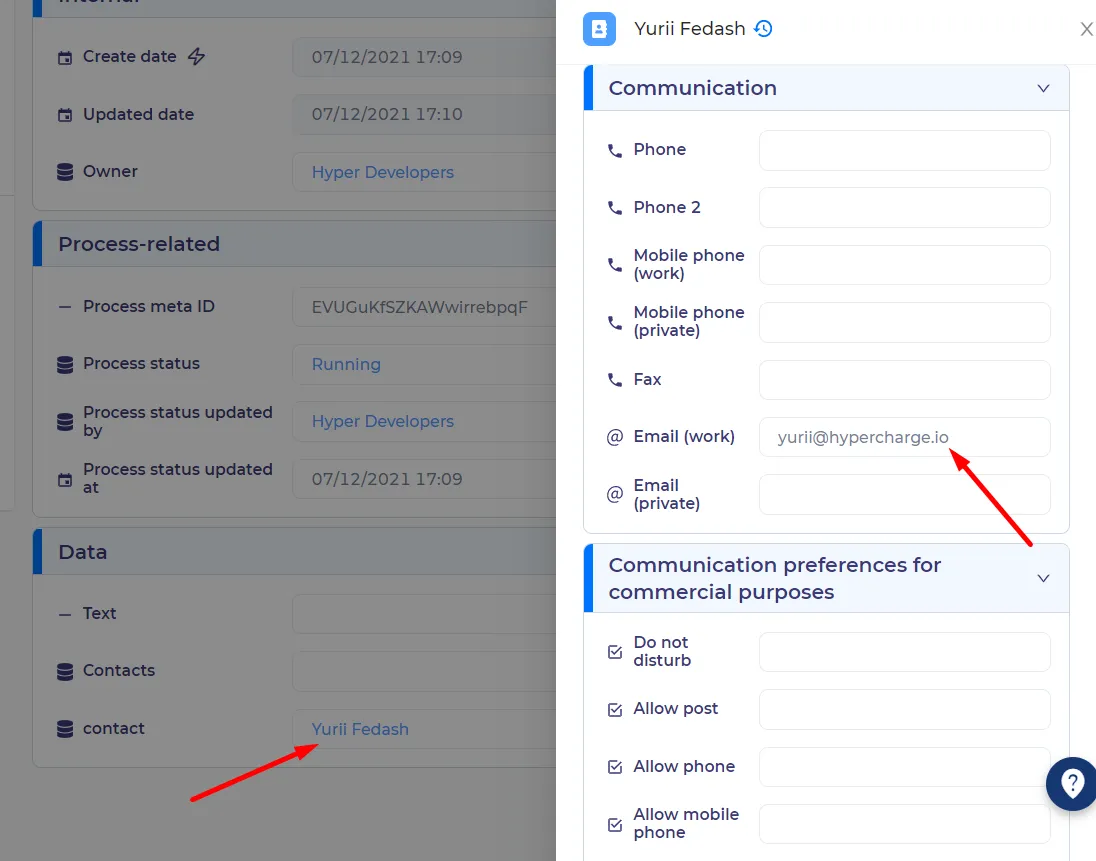Click the contact card icon beside Yurii Fedash
This screenshot has height=861, width=1096.
pyautogui.click(x=599, y=29)
